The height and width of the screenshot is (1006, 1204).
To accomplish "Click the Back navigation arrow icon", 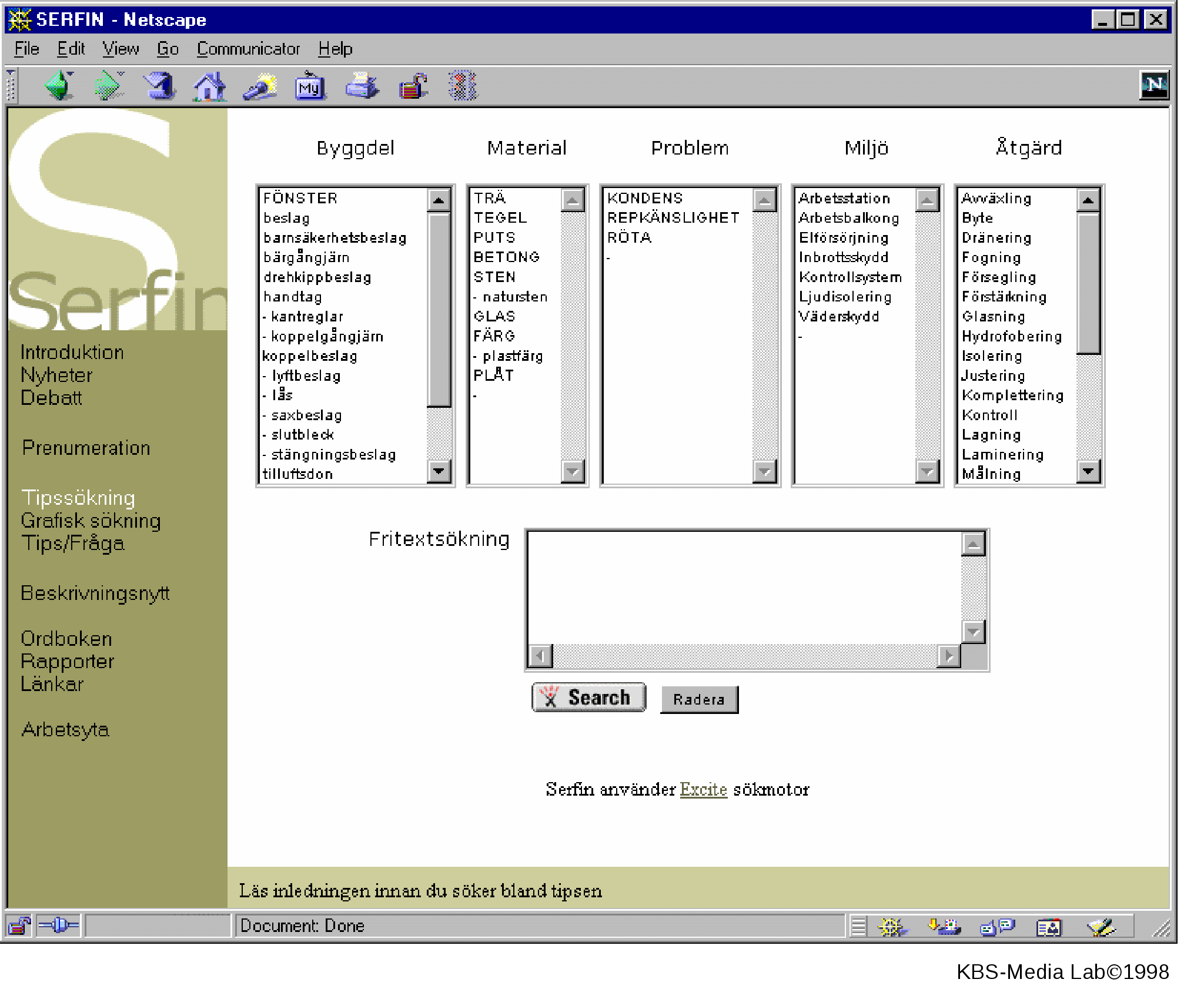I will pyautogui.click(x=59, y=86).
